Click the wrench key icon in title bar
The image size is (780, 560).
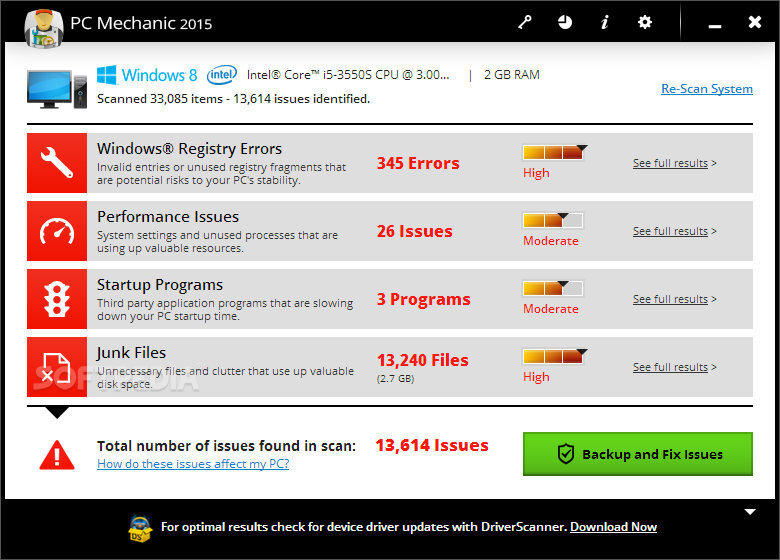click(x=525, y=22)
